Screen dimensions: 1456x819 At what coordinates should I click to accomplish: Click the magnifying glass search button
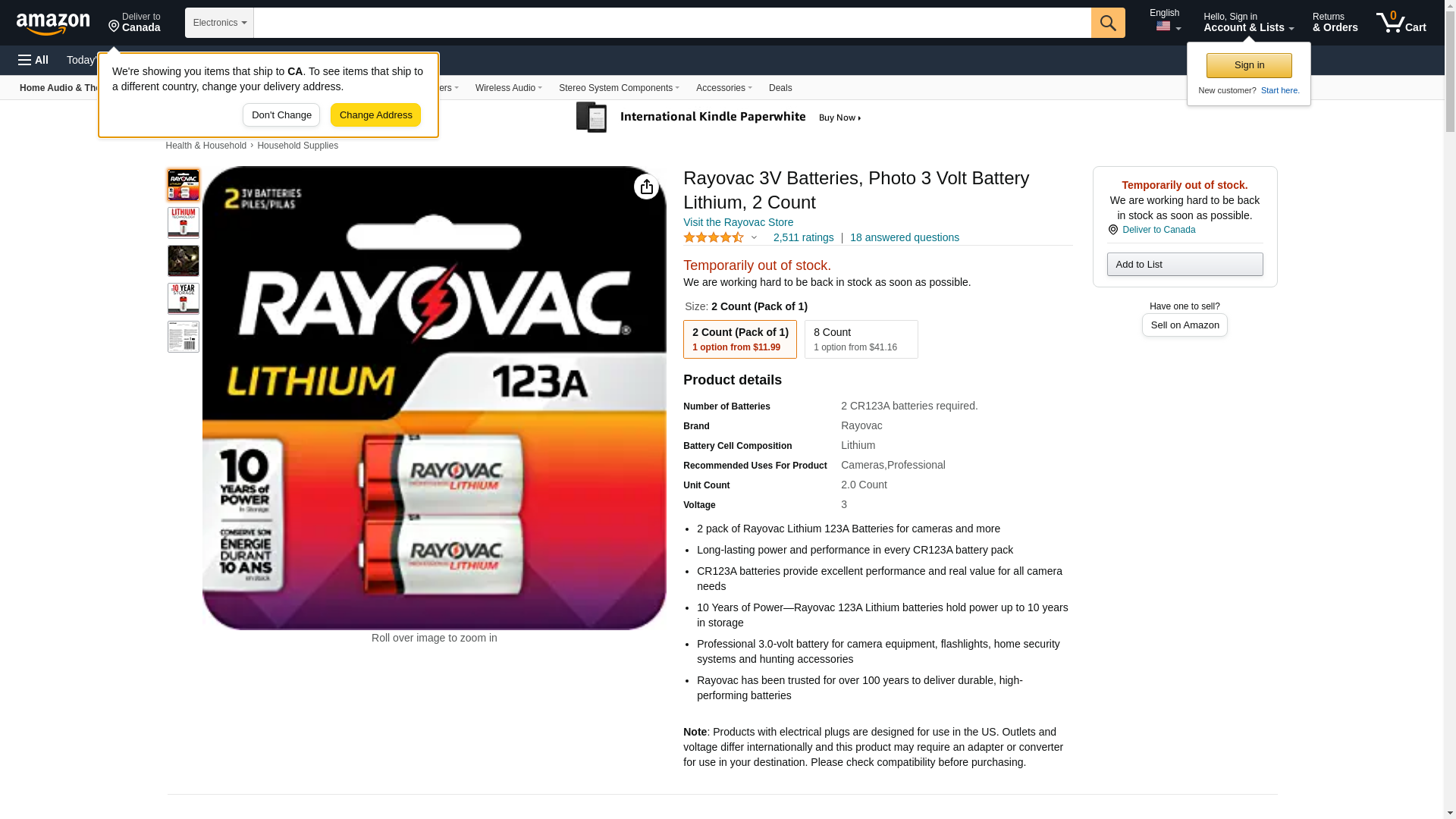(x=1108, y=23)
